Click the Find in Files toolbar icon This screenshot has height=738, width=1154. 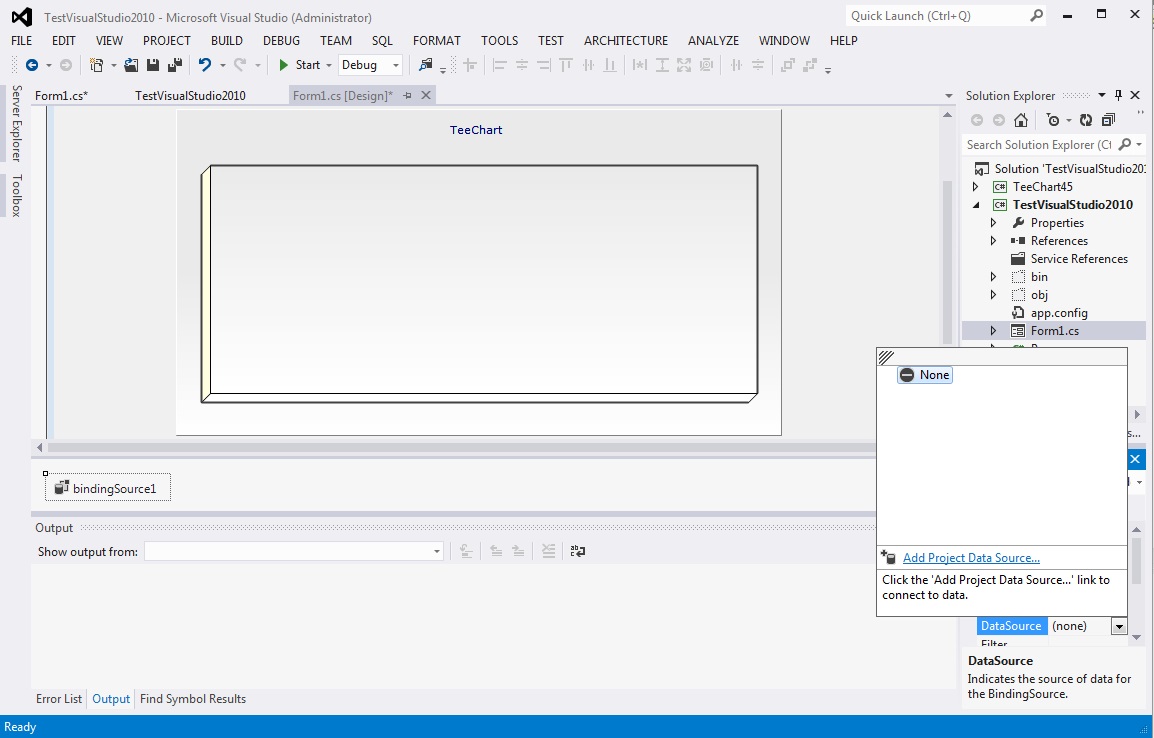point(425,65)
